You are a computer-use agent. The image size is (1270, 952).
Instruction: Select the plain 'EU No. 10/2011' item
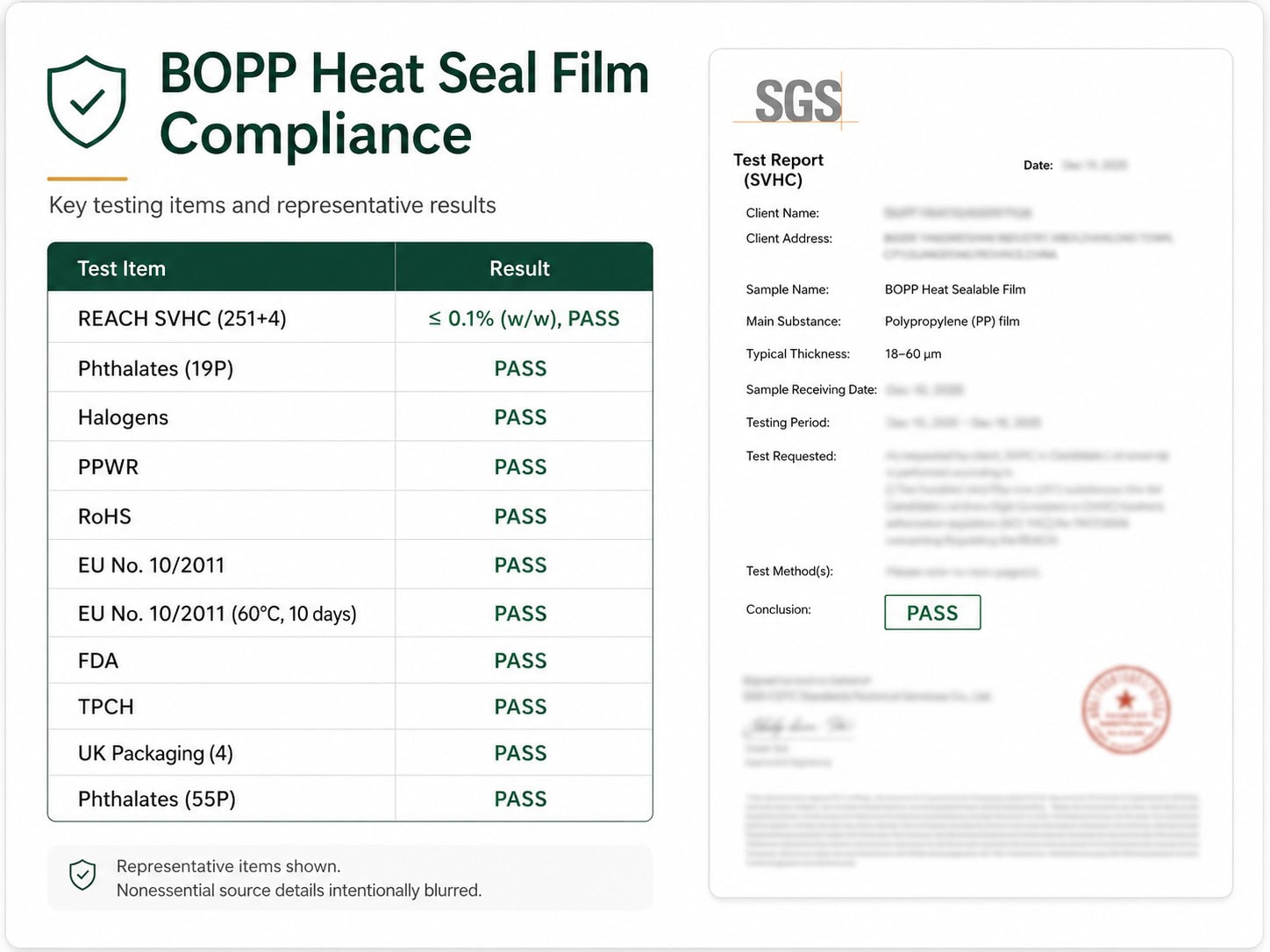click(x=151, y=565)
